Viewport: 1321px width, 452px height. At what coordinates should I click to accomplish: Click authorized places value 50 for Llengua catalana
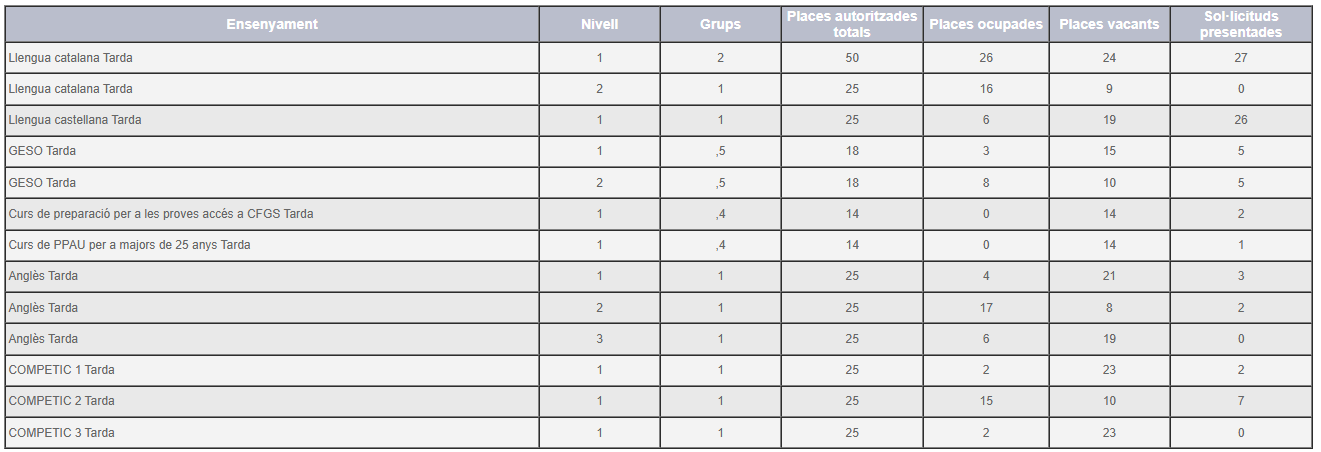click(x=852, y=58)
